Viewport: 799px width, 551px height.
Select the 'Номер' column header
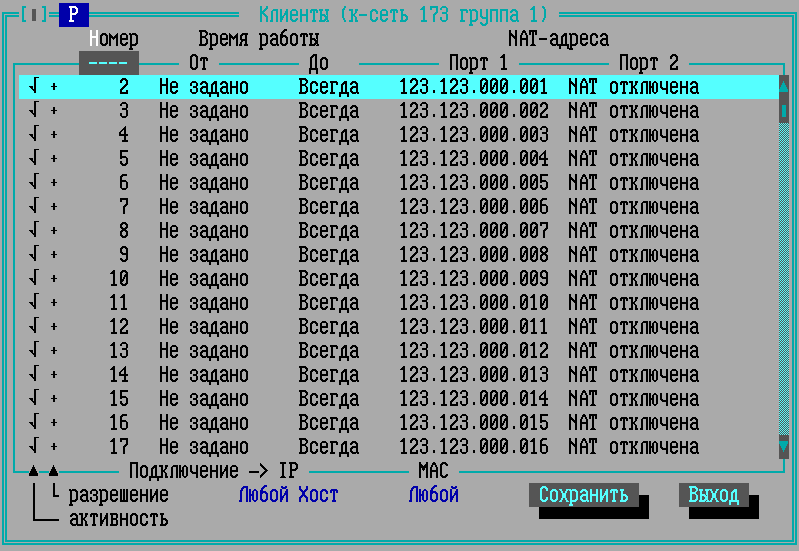click(x=113, y=39)
